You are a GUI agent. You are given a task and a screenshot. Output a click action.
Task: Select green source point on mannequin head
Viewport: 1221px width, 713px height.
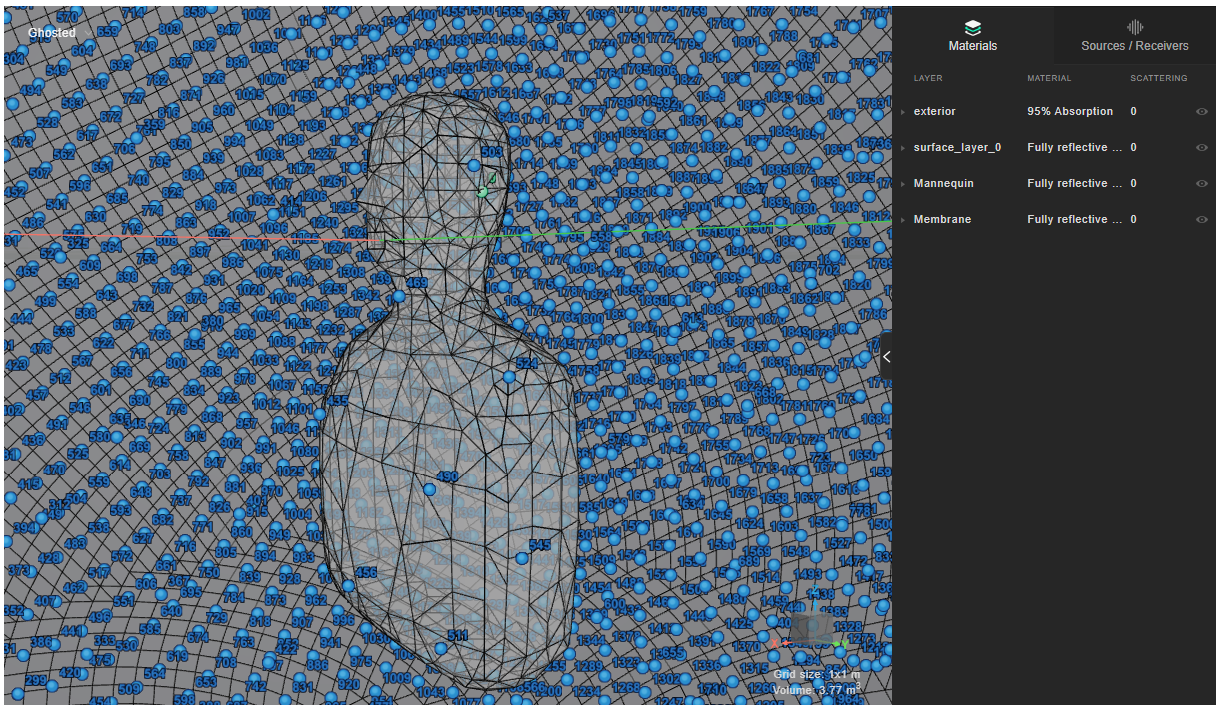(x=483, y=191)
